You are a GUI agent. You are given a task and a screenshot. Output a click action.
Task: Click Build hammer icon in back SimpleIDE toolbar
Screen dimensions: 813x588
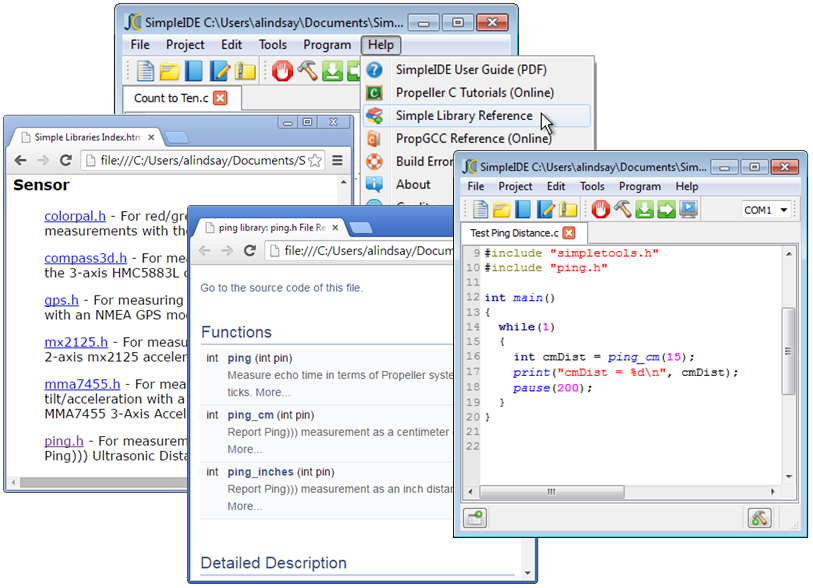pyautogui.click(x=307, y=71)
